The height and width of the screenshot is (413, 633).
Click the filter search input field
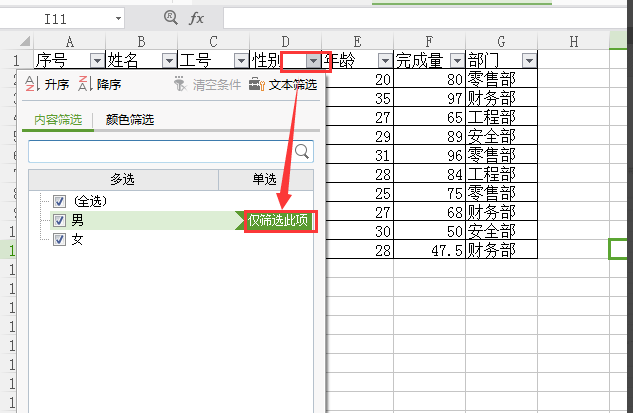[158, 151]
